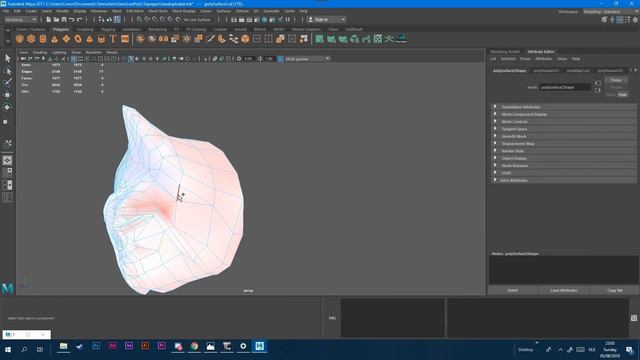Viewport: 640px width, 360px height.
Task: Create a polygon cylinder from the shelf
Action: tap(43, 39)
